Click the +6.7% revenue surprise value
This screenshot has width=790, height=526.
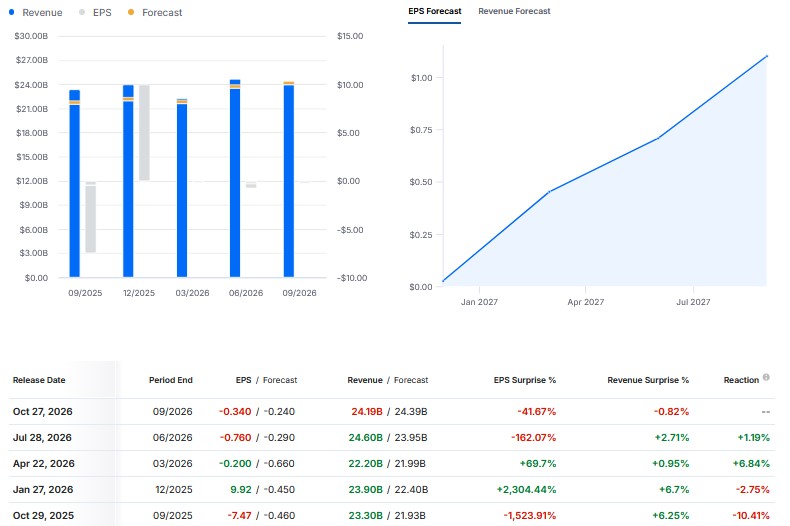tap(674, 490)
